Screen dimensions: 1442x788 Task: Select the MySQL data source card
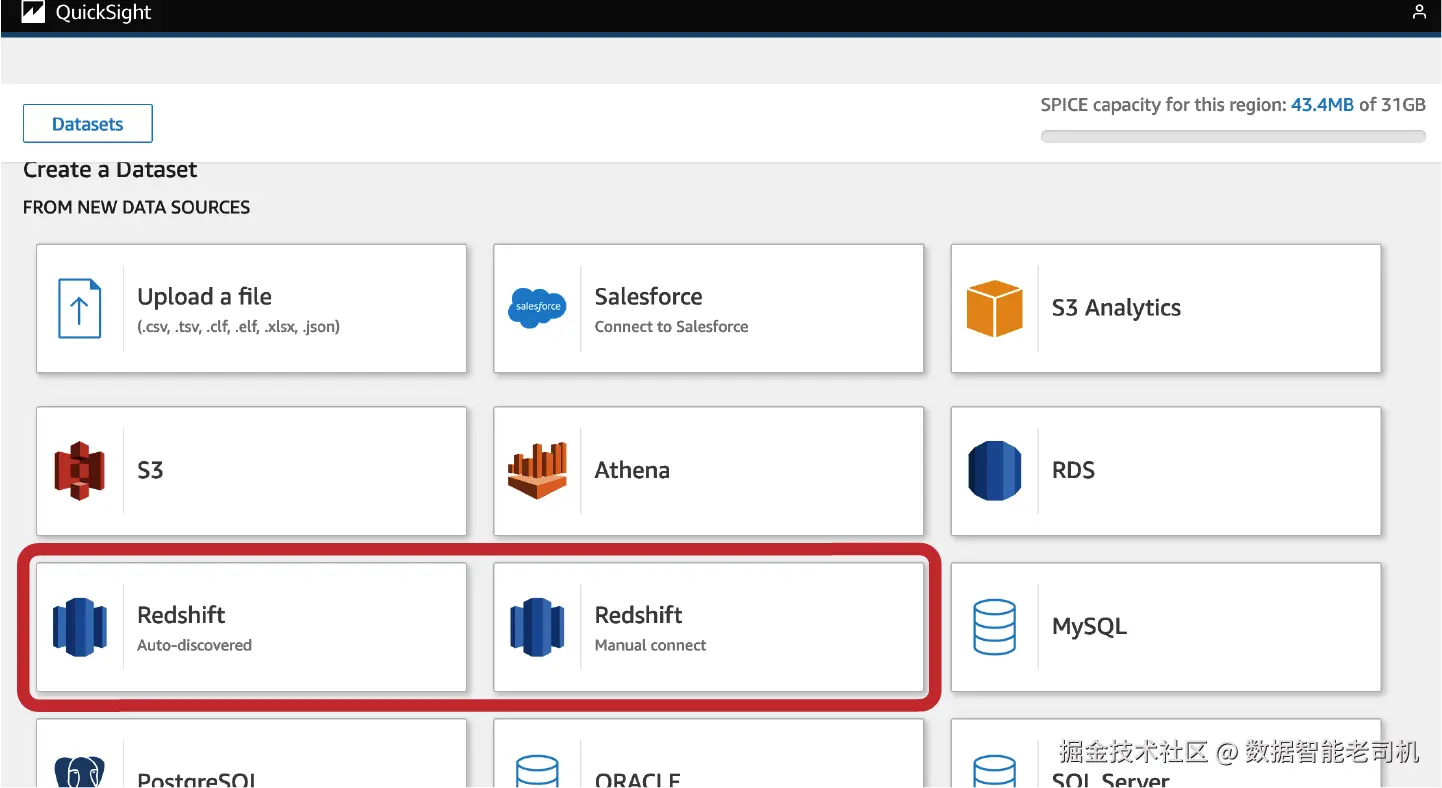1166,627
